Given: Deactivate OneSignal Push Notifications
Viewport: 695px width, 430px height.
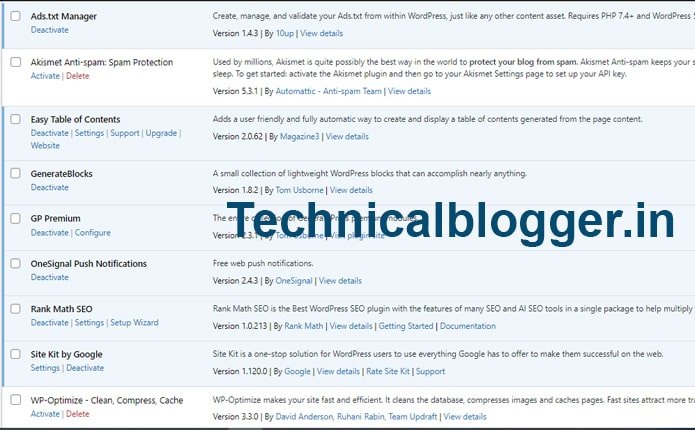Looking at the screenshot, I should [x=50, y=278].
